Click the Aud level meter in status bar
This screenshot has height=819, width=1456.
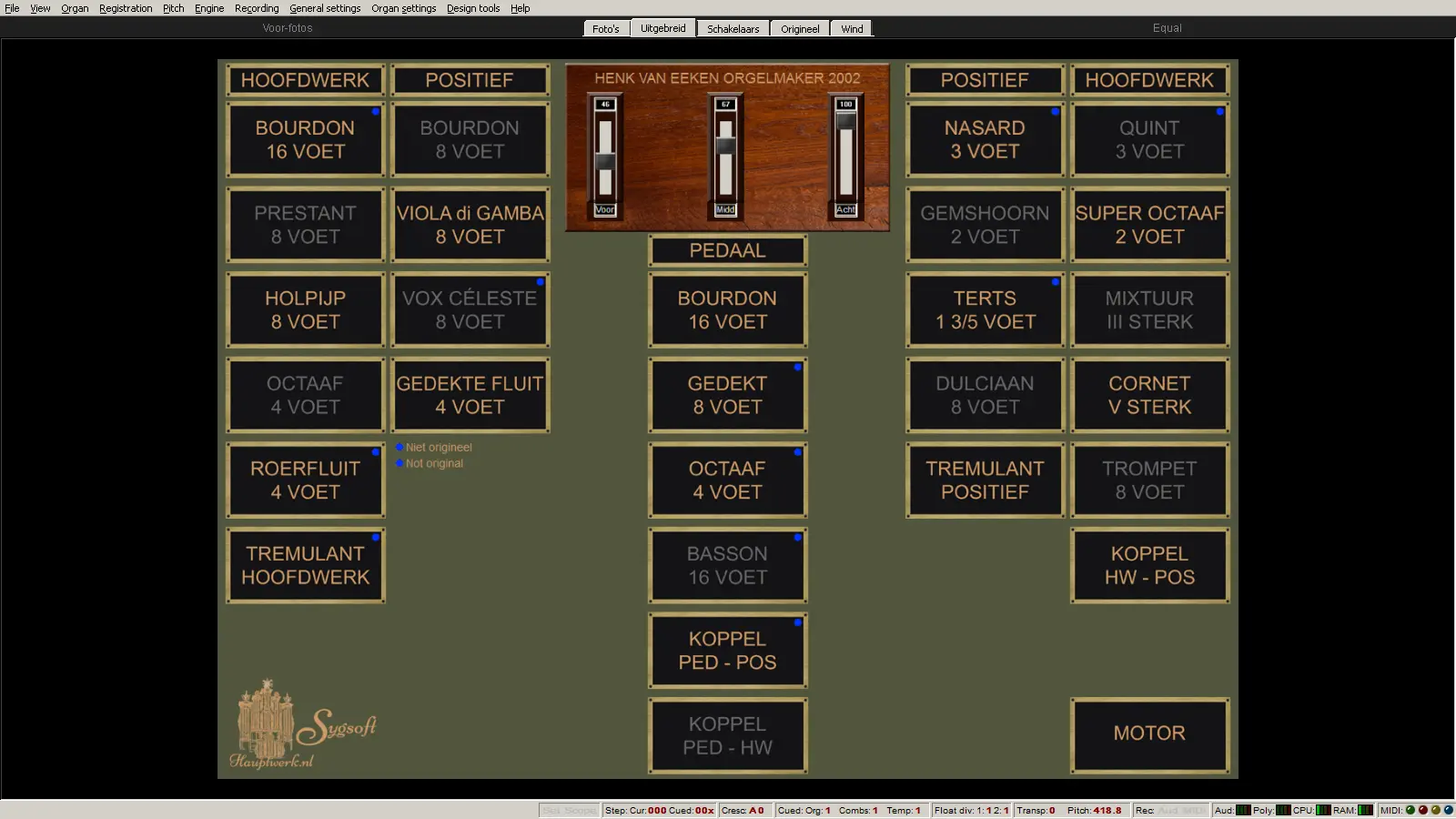coord(1242,810)
